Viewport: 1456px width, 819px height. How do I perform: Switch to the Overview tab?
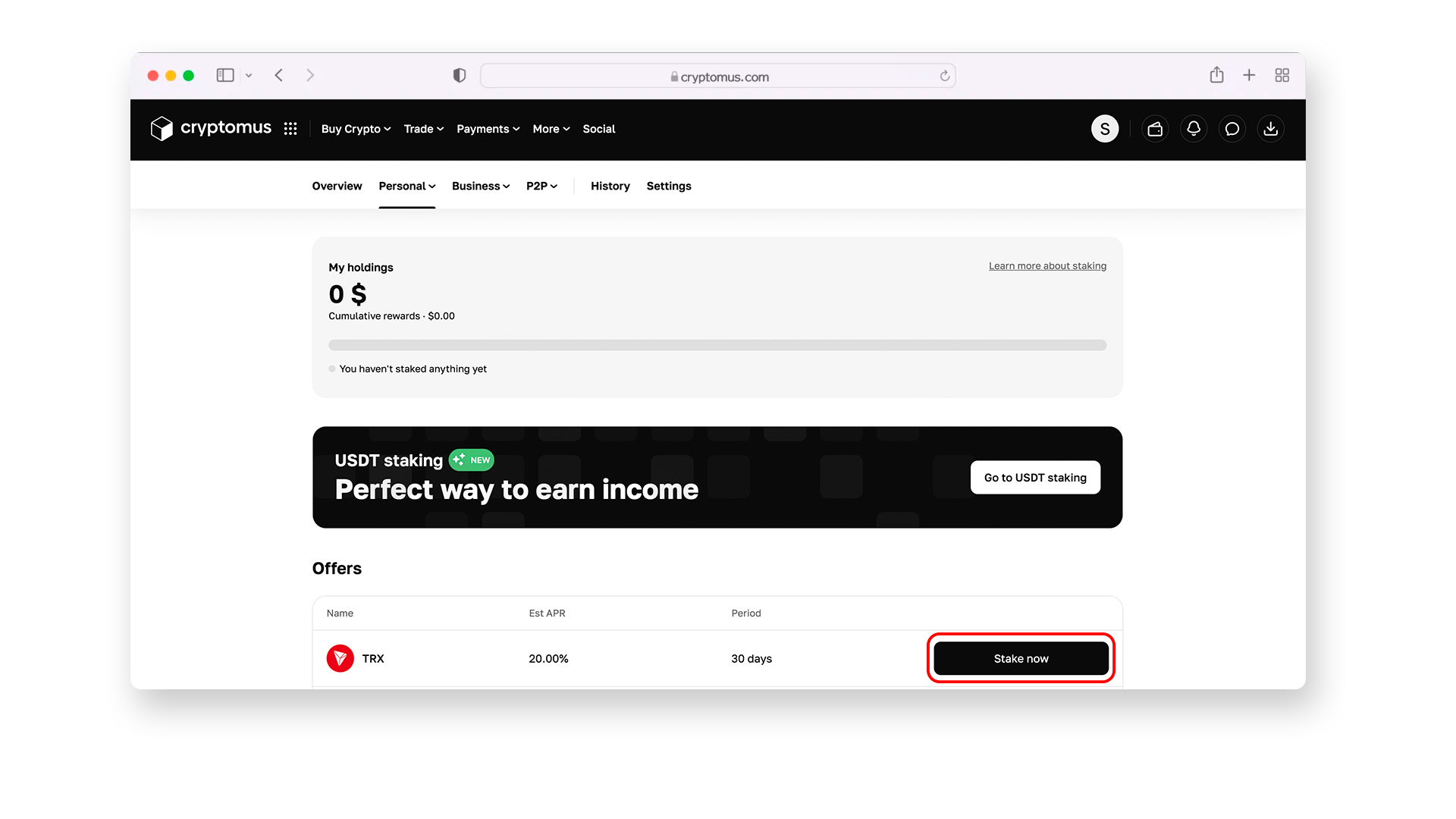click(x=336, y=185)
